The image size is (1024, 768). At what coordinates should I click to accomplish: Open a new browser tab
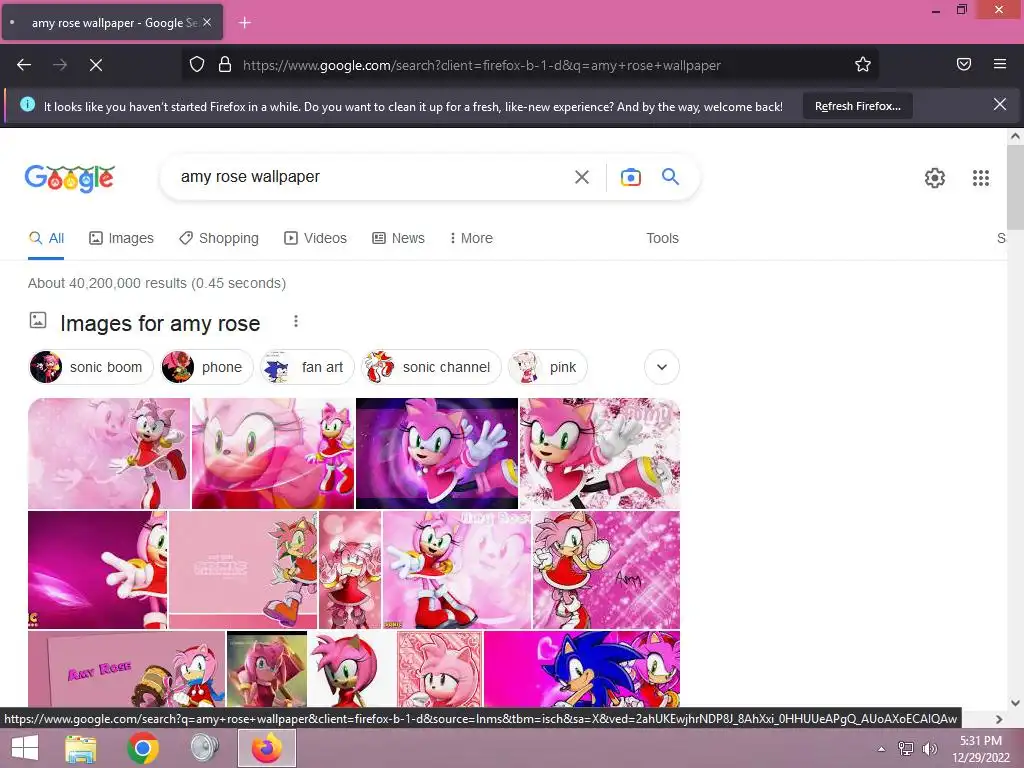click(245, 23)
